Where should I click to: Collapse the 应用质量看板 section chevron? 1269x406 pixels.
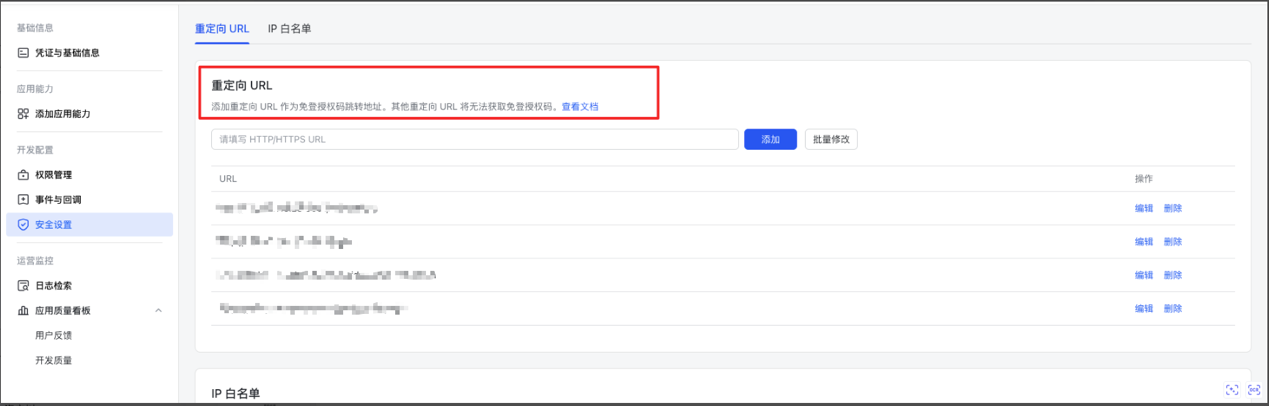coord(159,311)
